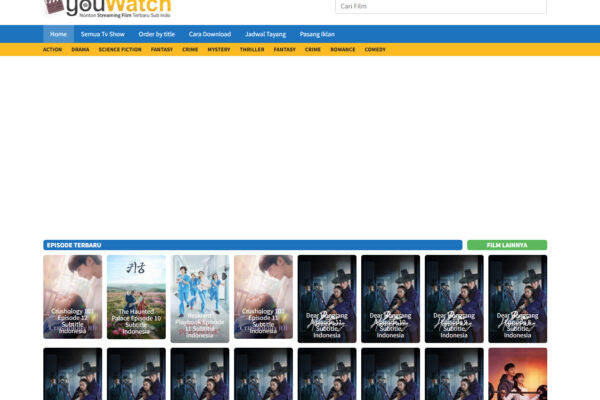
Task: Click the youWatch clapperboard logo
Action: (x=108, y=8)
